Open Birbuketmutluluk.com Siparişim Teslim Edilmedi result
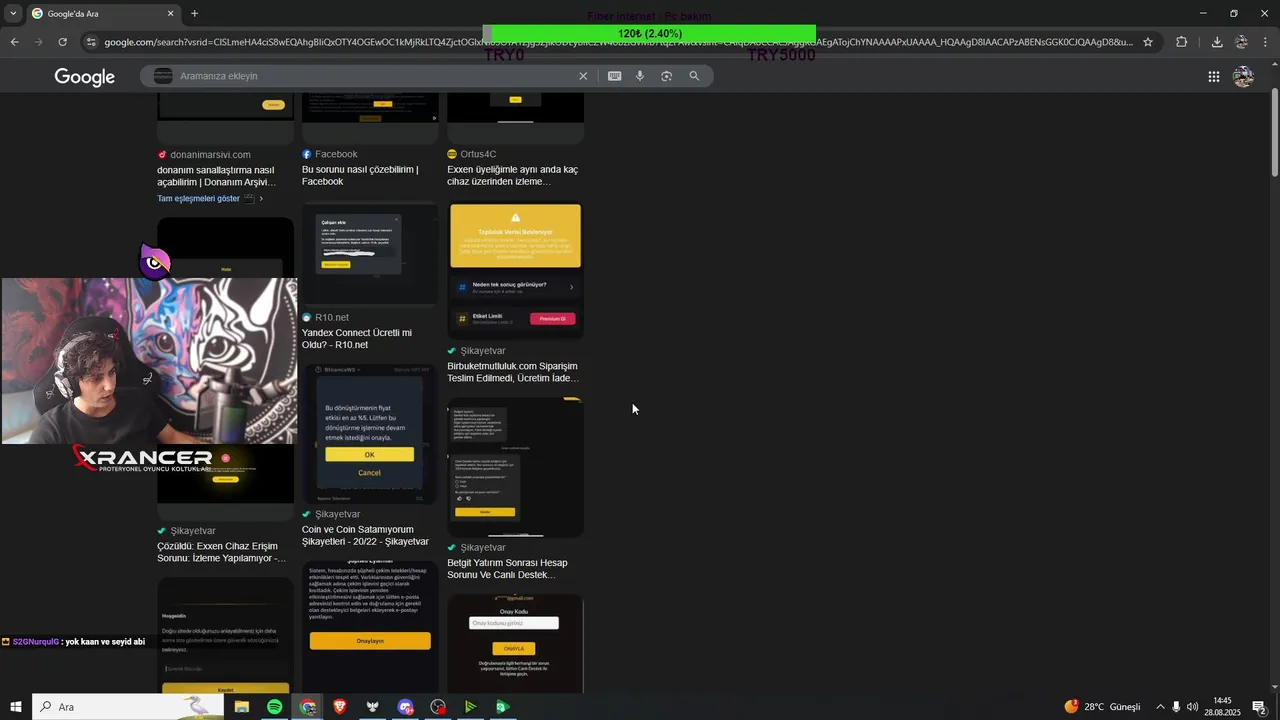 (x=513, y=372)
